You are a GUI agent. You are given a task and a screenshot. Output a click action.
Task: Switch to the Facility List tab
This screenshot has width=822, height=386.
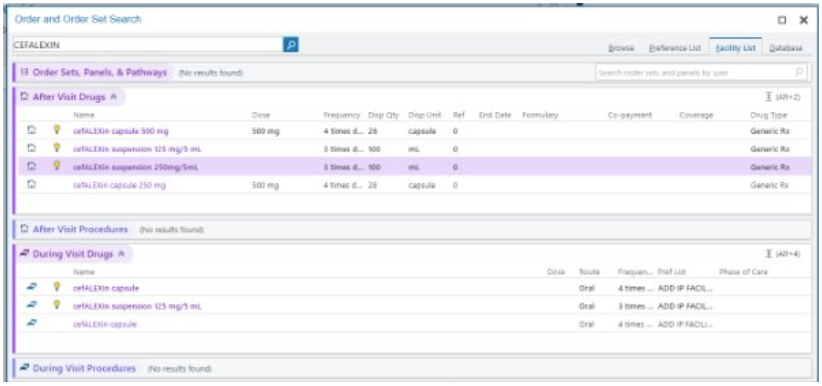point(736,48)
